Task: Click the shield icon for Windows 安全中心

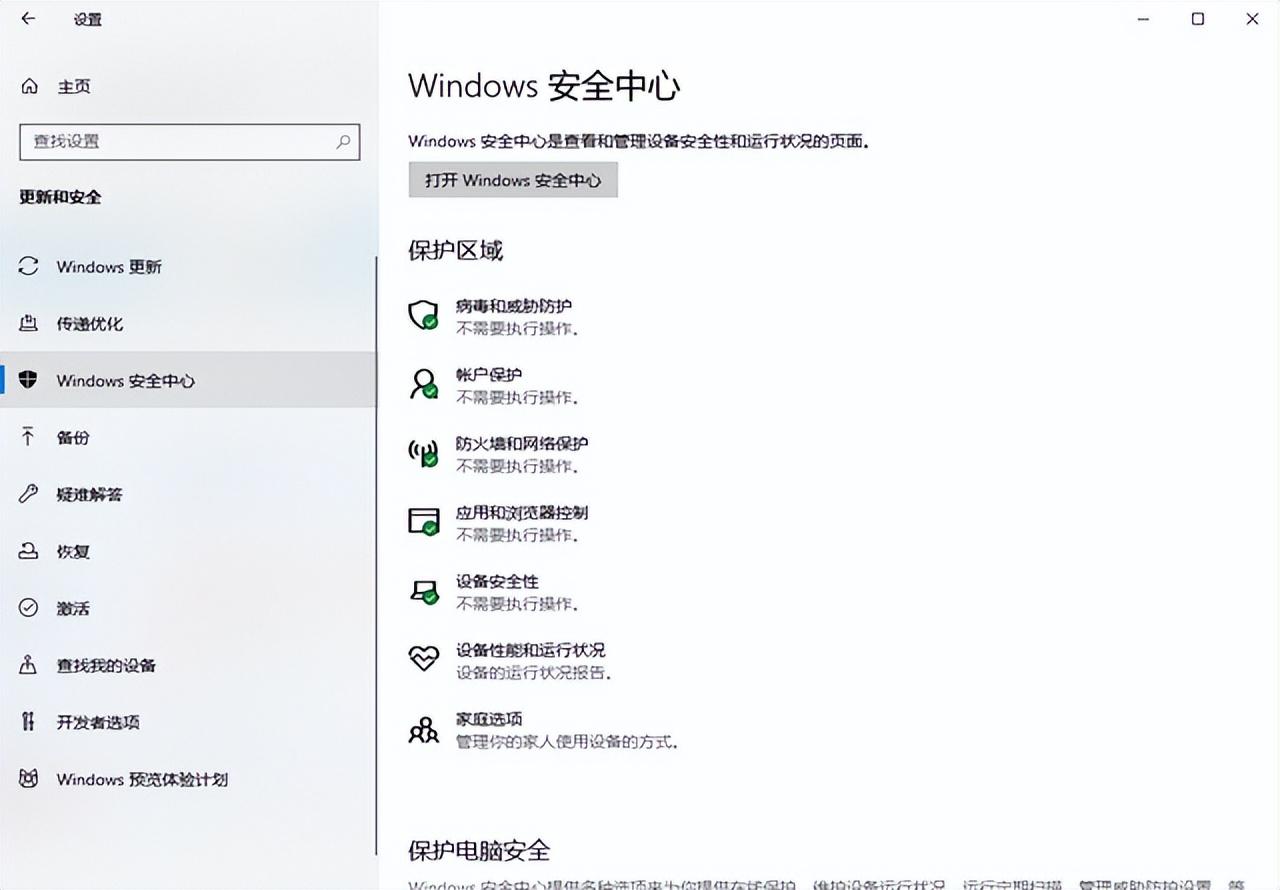Action: pos(29,380)
